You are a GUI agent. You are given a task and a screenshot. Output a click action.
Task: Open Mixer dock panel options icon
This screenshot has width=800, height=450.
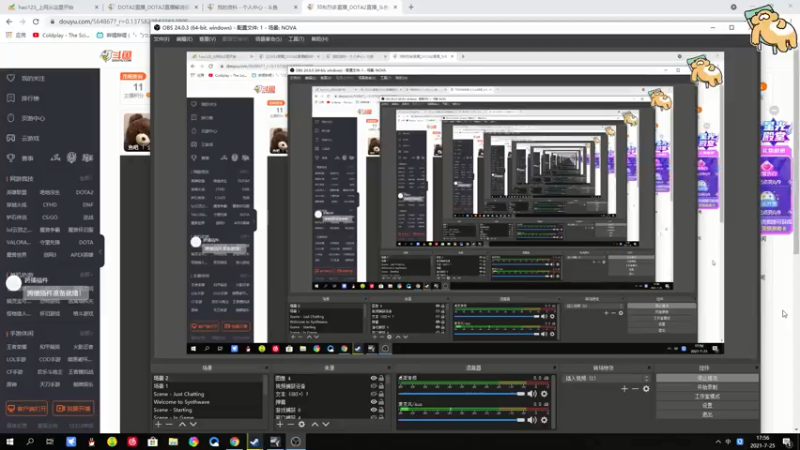[554, 368]
